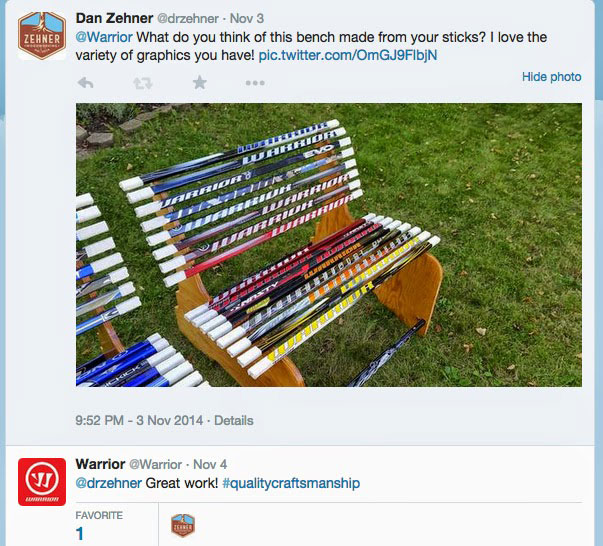Click the Zehner Woodworking profile avatar
This screenshot has height=546, width=603.
42,36
